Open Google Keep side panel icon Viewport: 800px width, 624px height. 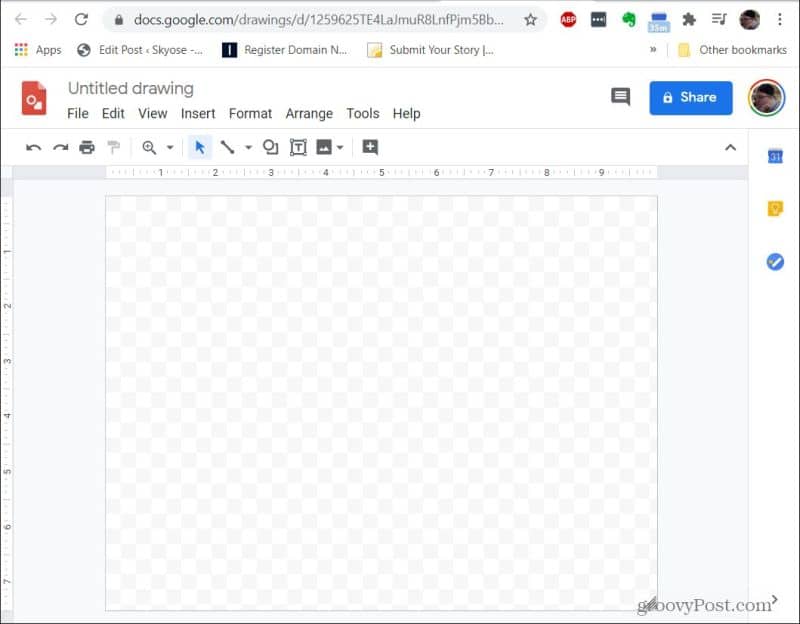[775, 208]
